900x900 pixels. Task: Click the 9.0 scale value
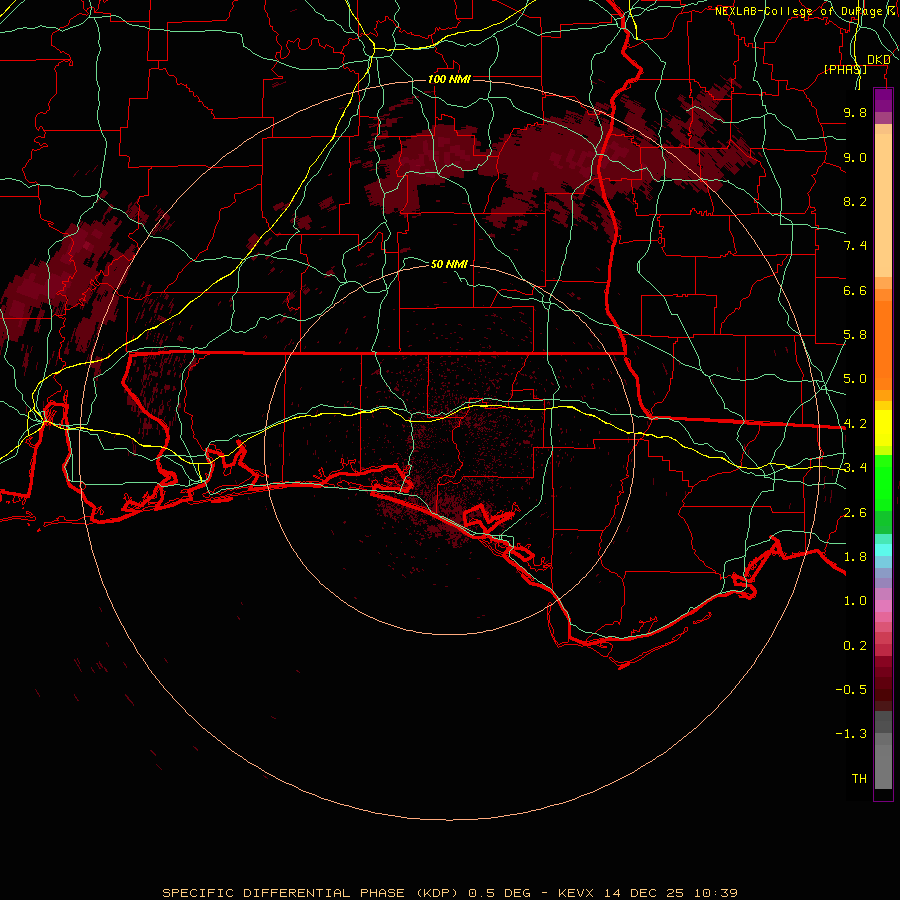(x=855, y=157)
